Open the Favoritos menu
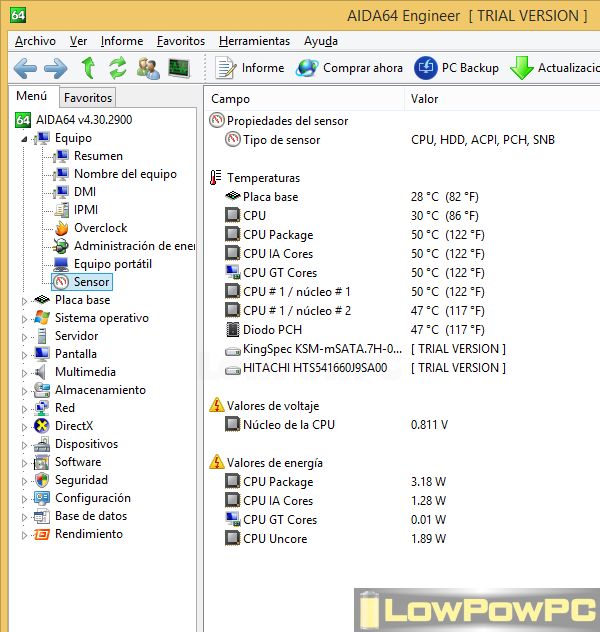The height and width of the screenshot is (632, 600). [x=181, y=41]
